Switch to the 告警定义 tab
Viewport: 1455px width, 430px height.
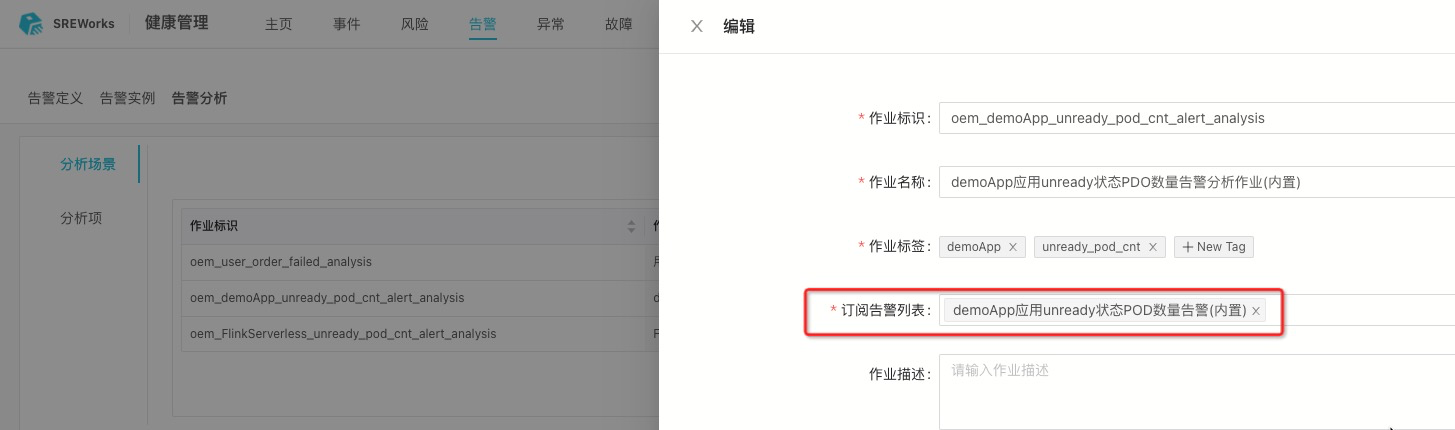click(x=55, y=98)
